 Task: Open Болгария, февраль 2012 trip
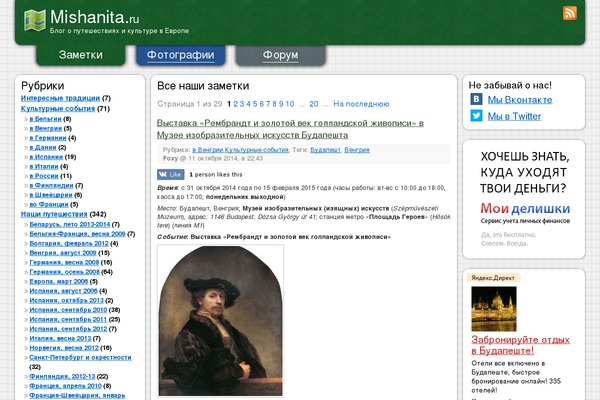pos(69,243)
